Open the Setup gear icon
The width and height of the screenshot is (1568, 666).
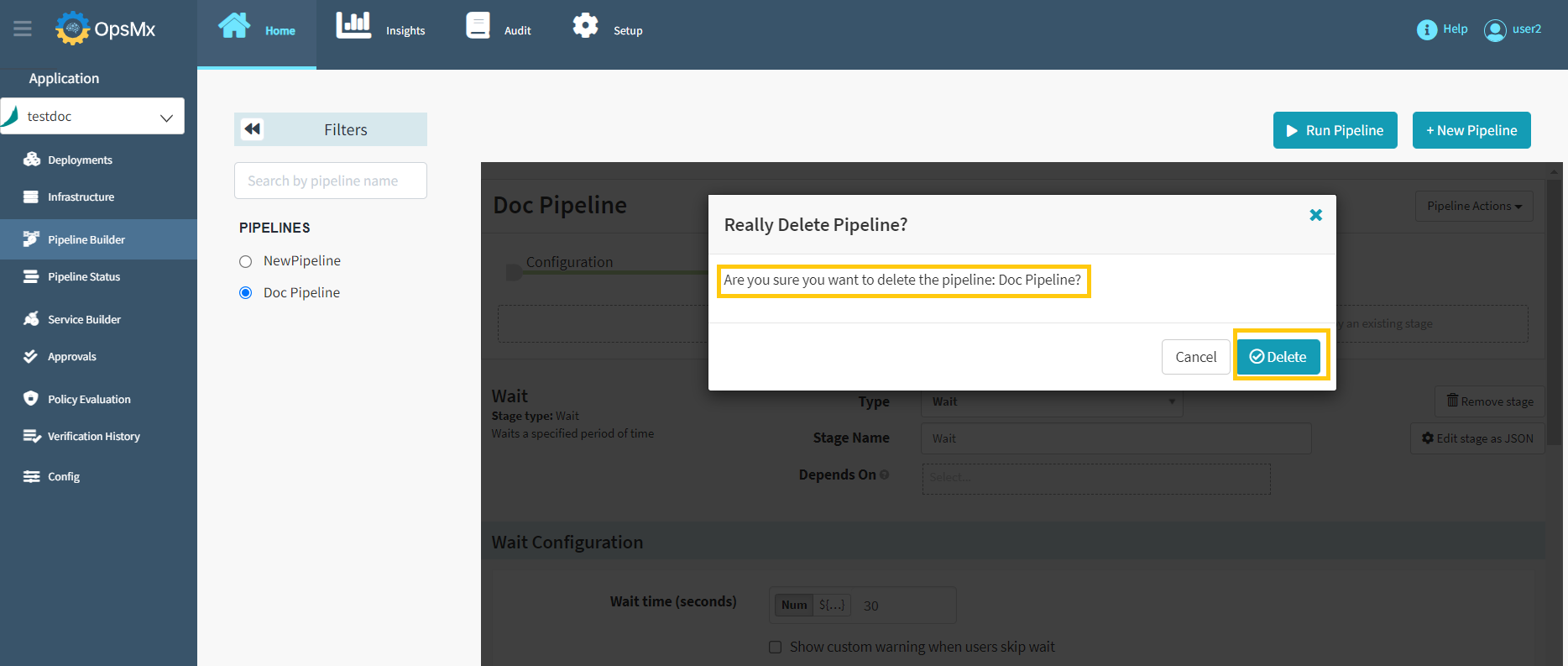point(585,26)
